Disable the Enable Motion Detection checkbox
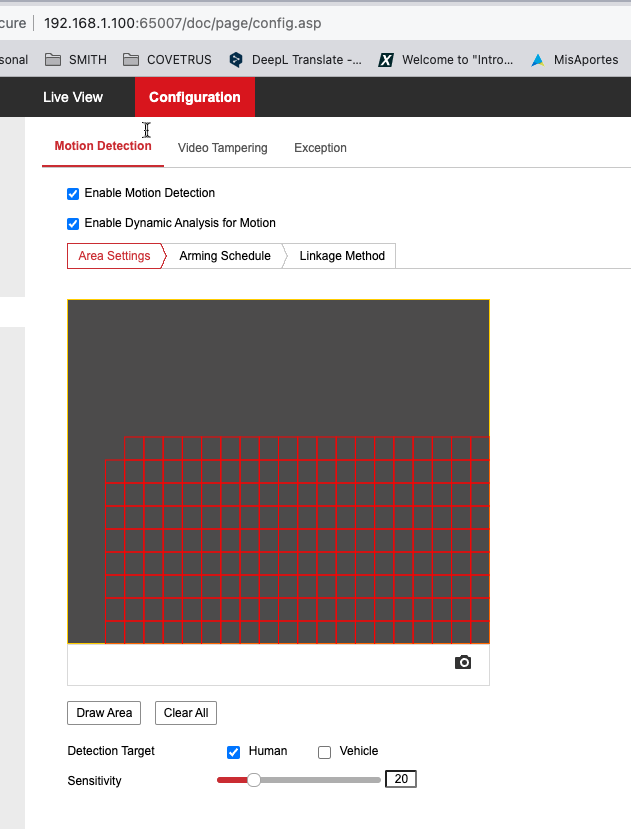This screenshot has height=829, width=631. tap(73, 194)
